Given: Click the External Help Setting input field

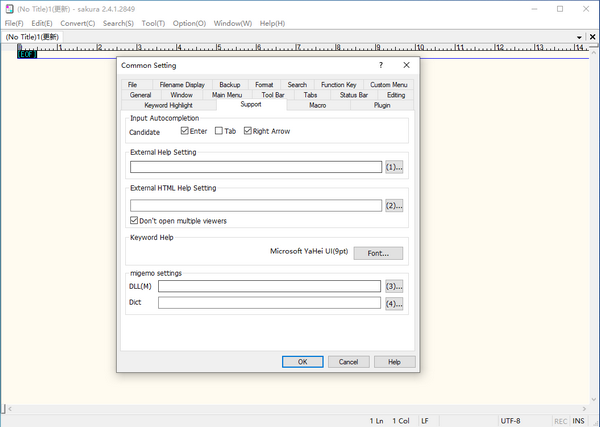Looking at the screenshot, I should [256, 167].
